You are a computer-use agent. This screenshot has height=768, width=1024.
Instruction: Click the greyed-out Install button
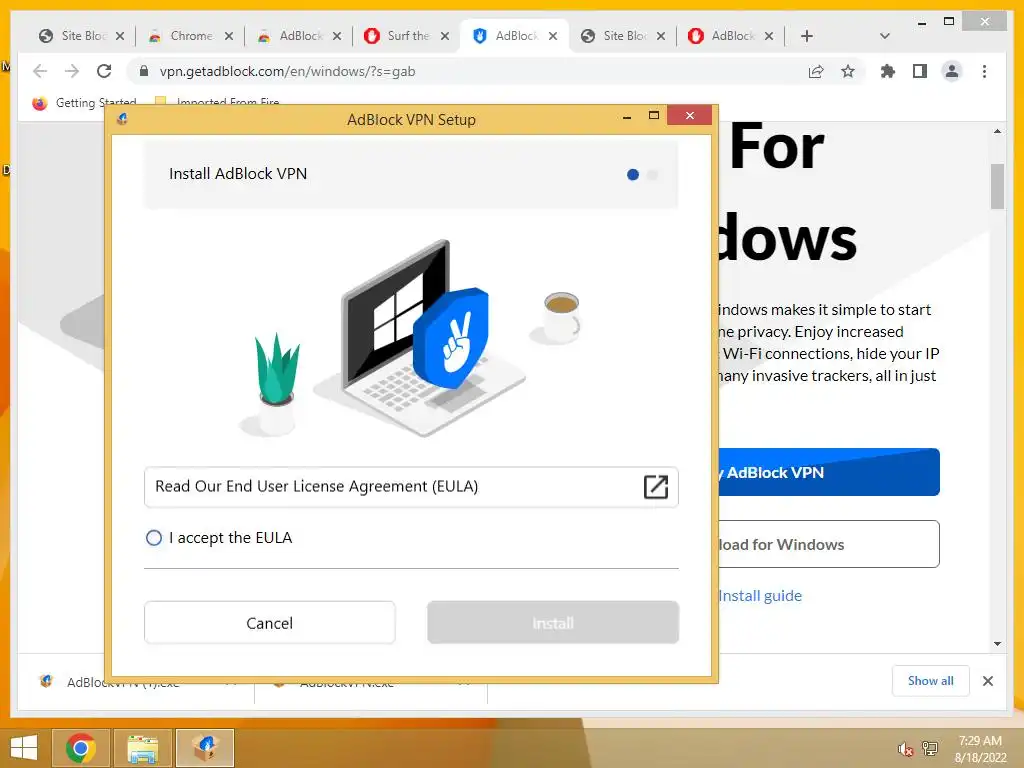click(x=552, y=623)
